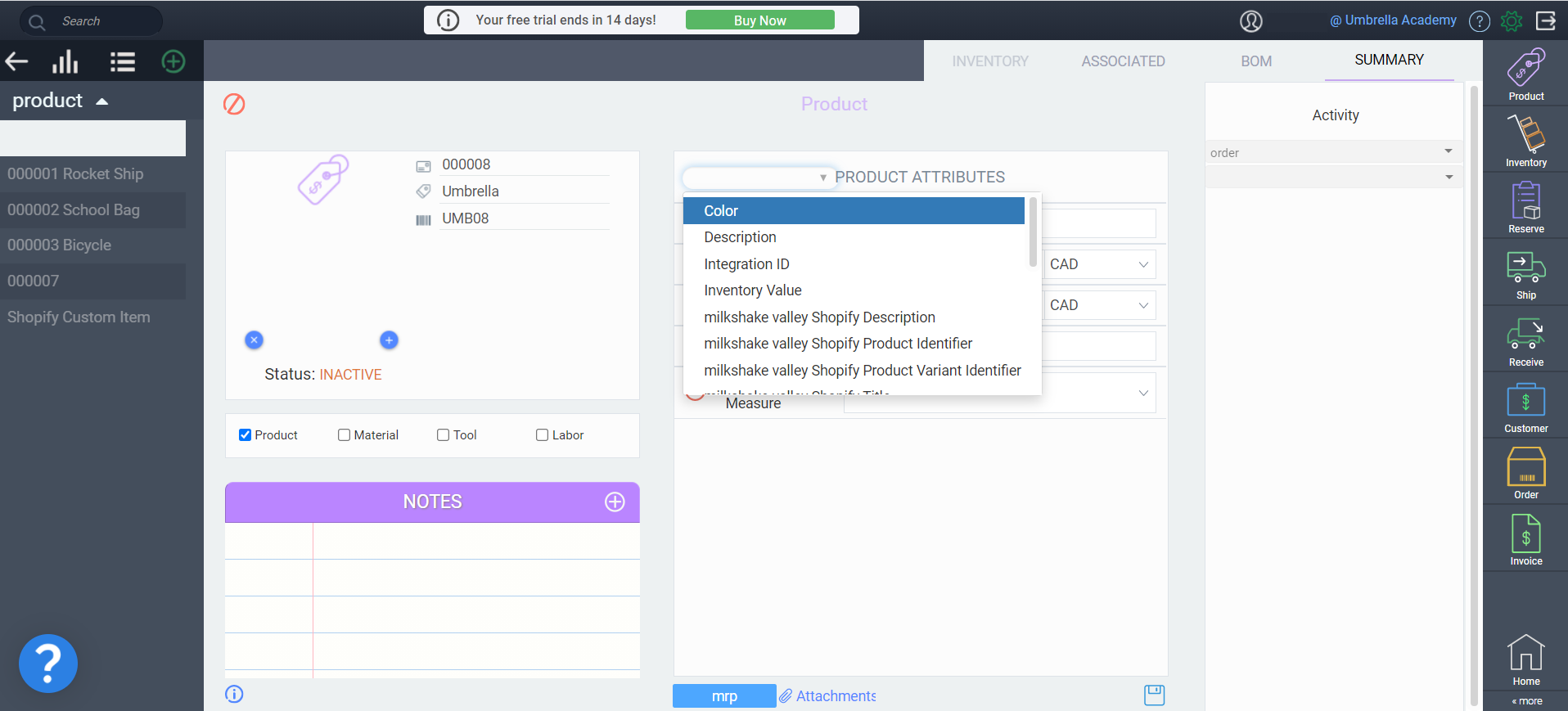Go back using the left arrow icon
This screenshot has width=1568, height=711.
[x=16, y=61]
